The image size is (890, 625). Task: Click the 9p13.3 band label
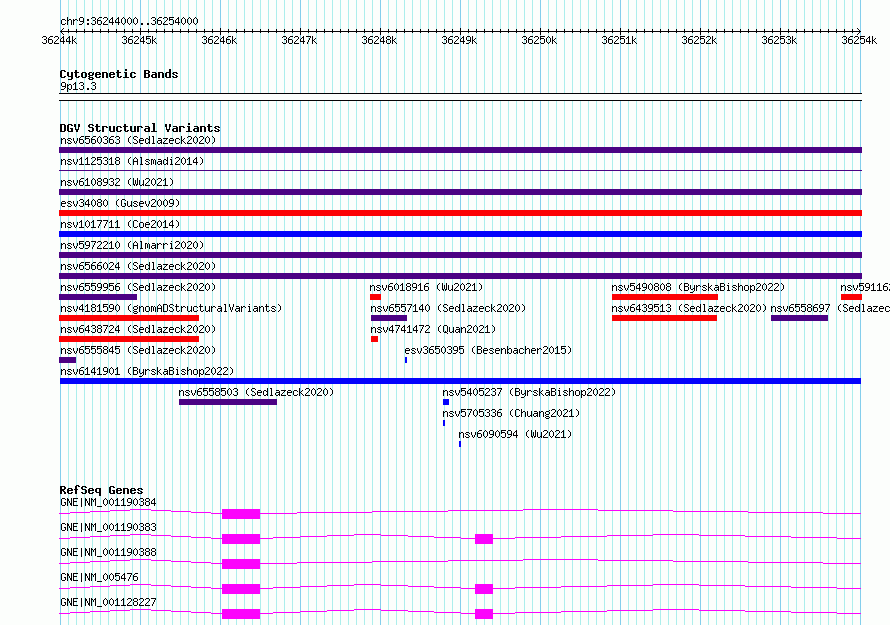[78, 86]
